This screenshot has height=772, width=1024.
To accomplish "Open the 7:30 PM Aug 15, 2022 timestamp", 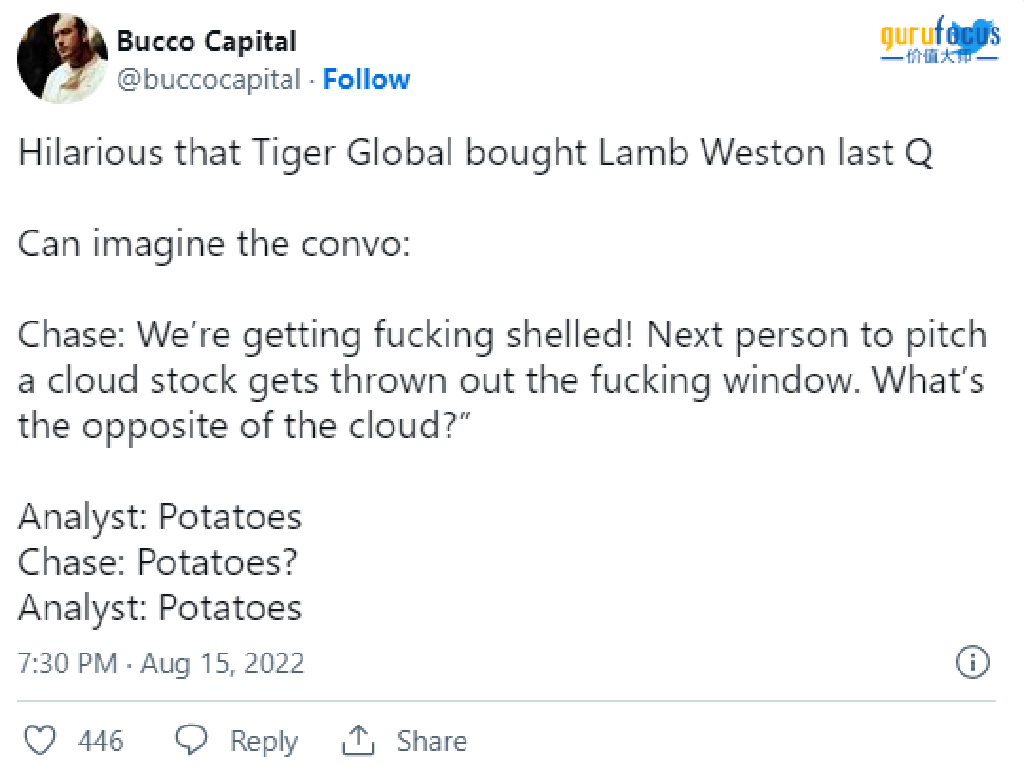I will pos(161,663).
